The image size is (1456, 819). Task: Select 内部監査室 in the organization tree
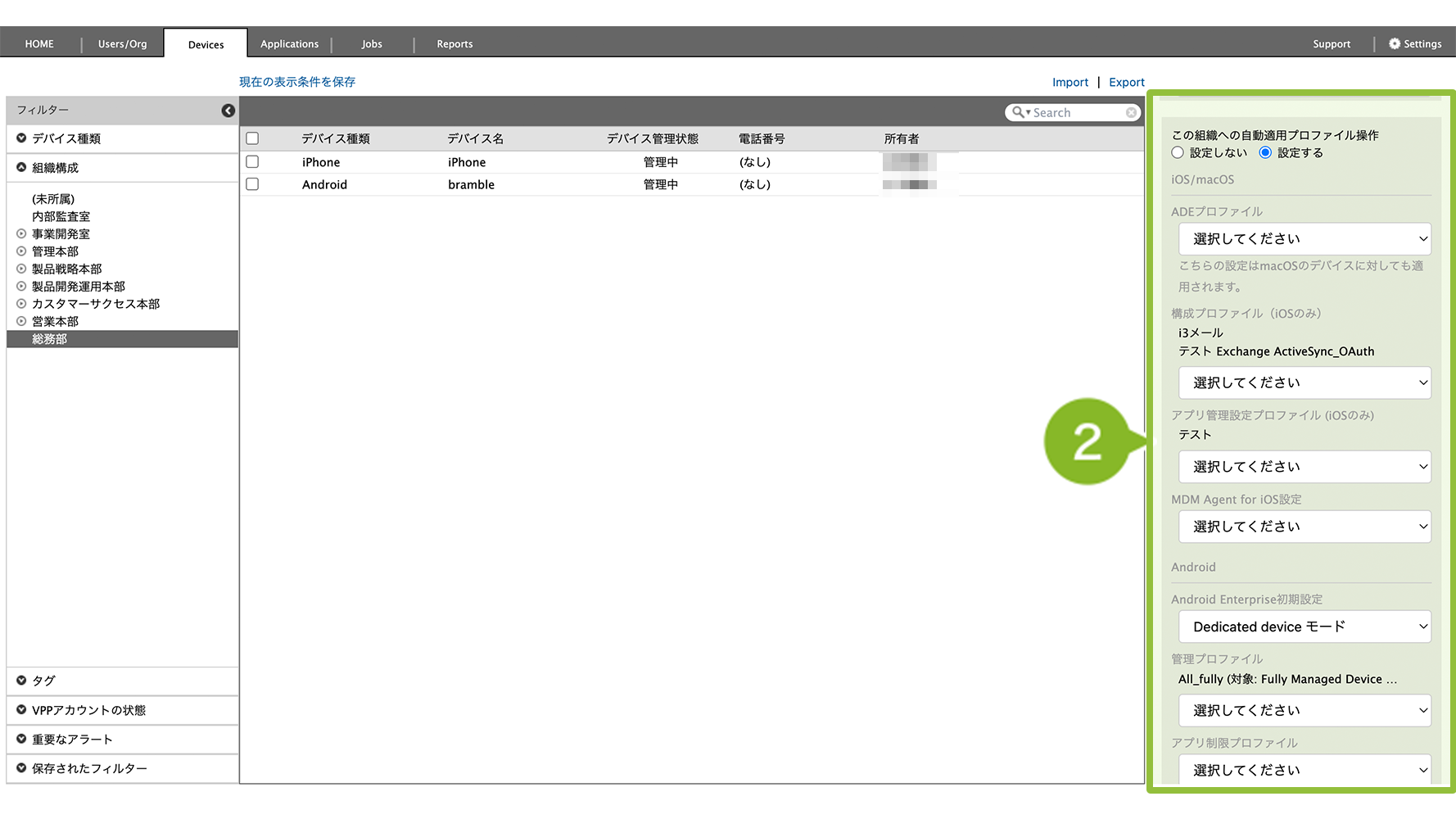[61, 217]
